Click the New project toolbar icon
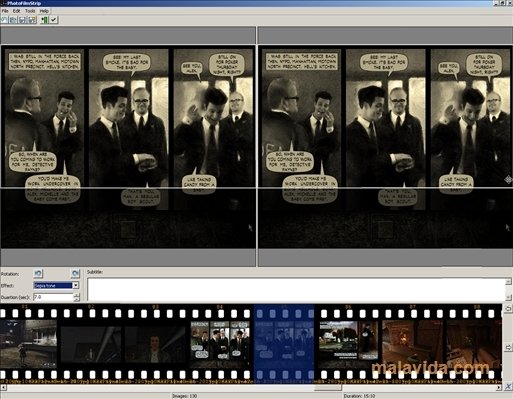The height and width of the screenshot is (399, 513). point(4,20)
